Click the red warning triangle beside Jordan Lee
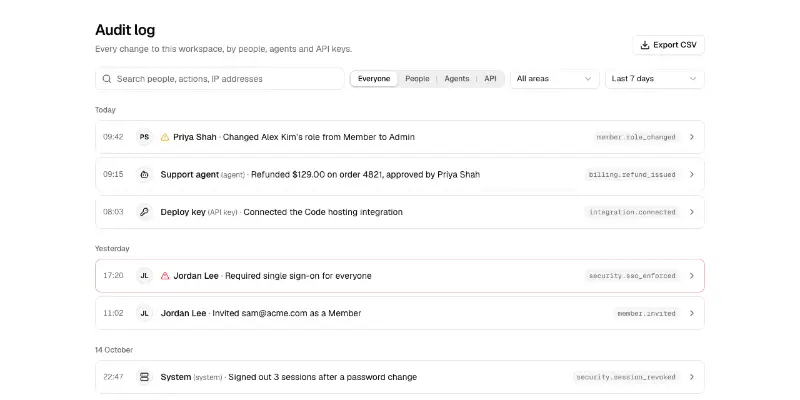 click(165, 276)
